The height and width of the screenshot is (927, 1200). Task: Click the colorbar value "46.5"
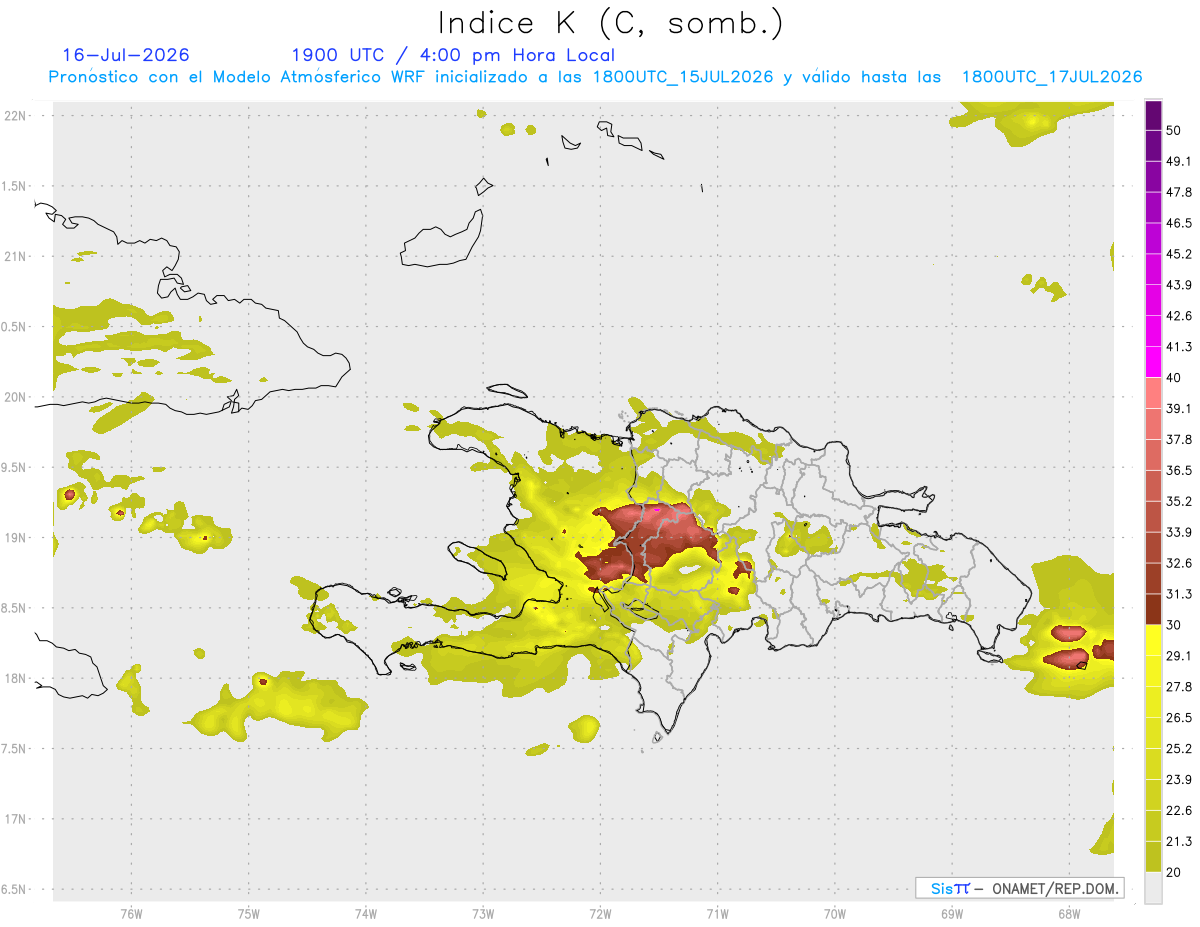(1179, 223)
